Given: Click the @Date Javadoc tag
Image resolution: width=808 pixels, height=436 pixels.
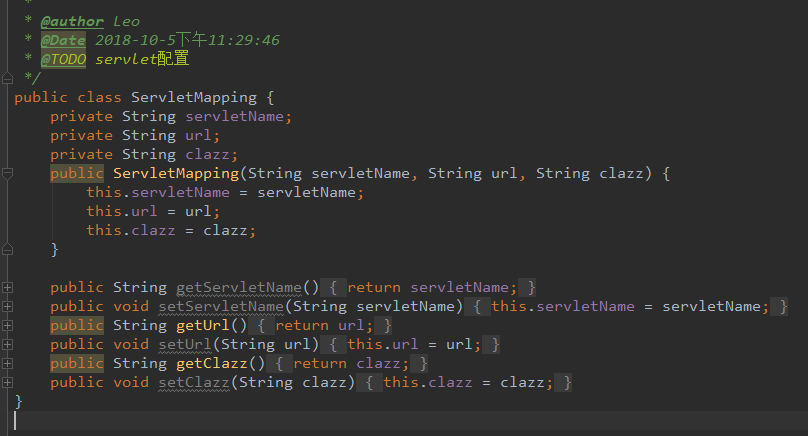Looking at the screenshot, I should (x=63, y=40).
